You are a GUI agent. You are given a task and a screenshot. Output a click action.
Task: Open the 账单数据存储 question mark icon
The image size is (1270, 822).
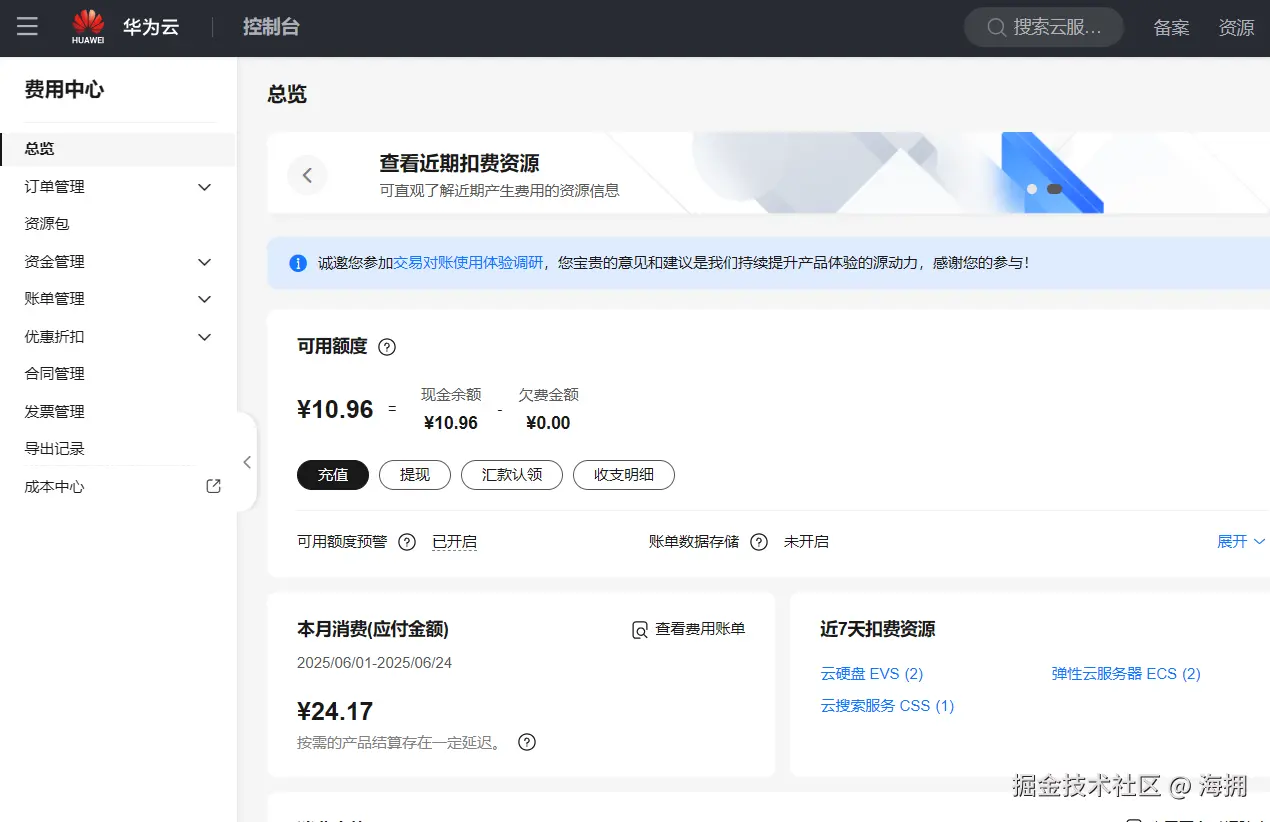(x=759, y=541)
